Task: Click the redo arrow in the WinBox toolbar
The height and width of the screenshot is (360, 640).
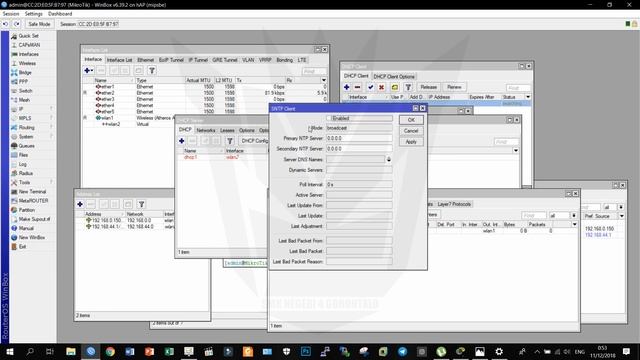Action: (16, 24)
